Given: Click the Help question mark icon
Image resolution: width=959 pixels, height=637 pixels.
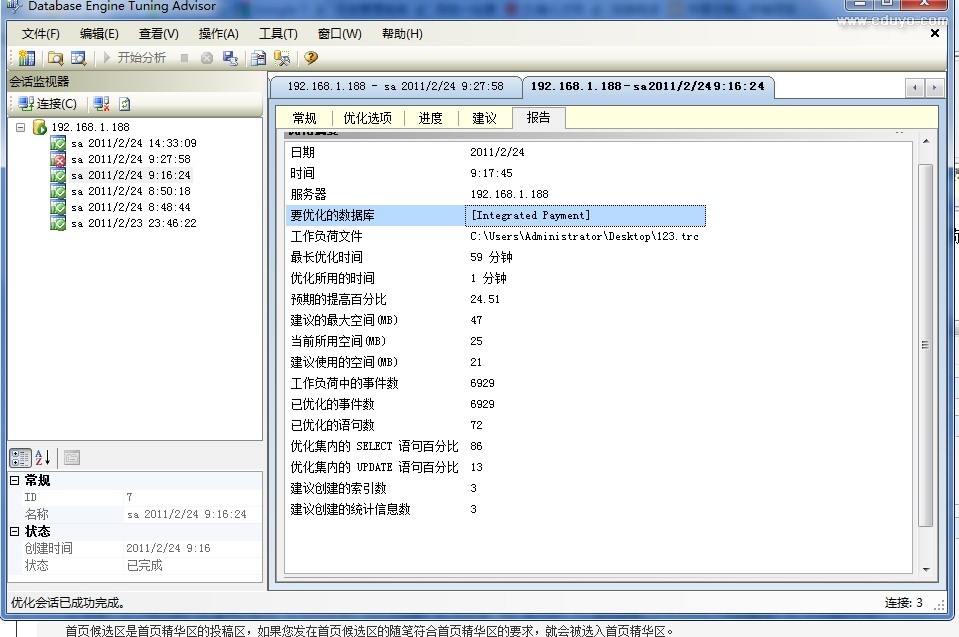Looking at the screenshot, I should 311,58.
